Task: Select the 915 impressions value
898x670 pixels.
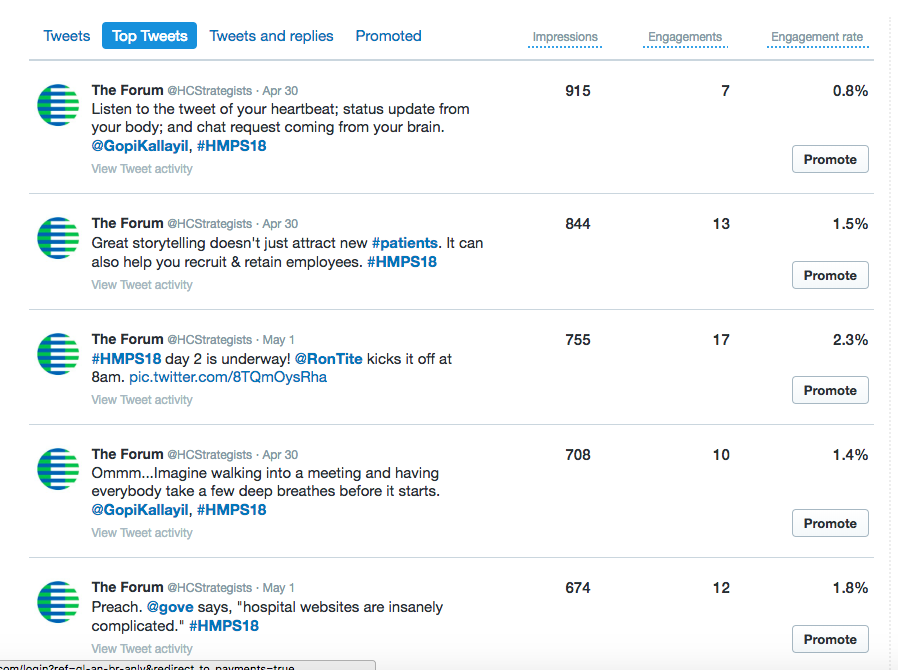Action: 578,90
